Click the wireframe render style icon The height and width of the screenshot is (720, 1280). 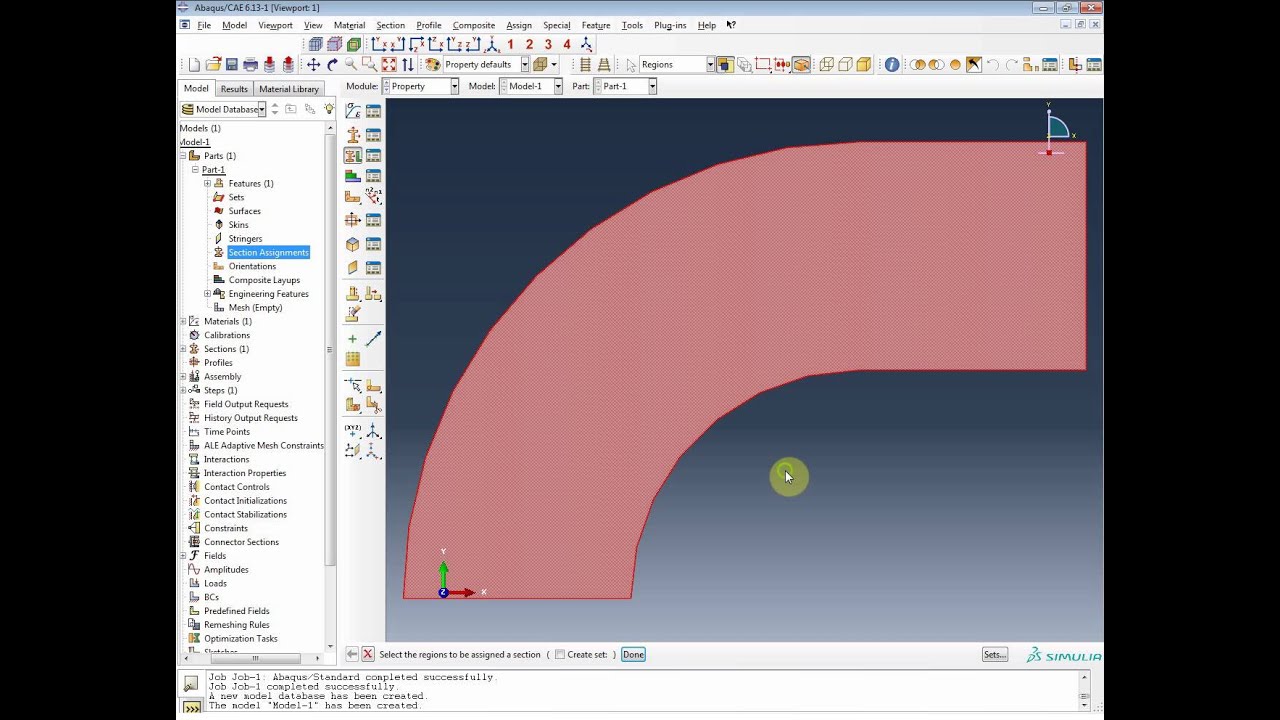pyautogui.click(x=826, y=65)
